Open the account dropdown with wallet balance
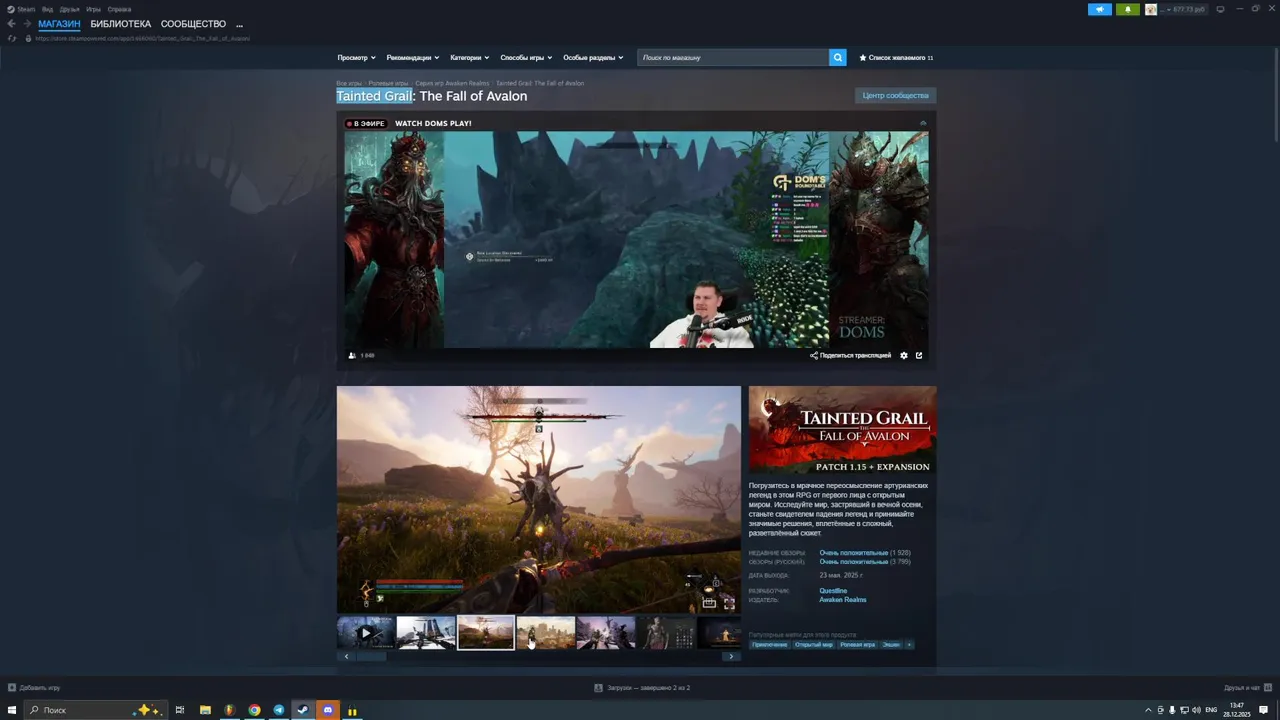 [1184, 9]
